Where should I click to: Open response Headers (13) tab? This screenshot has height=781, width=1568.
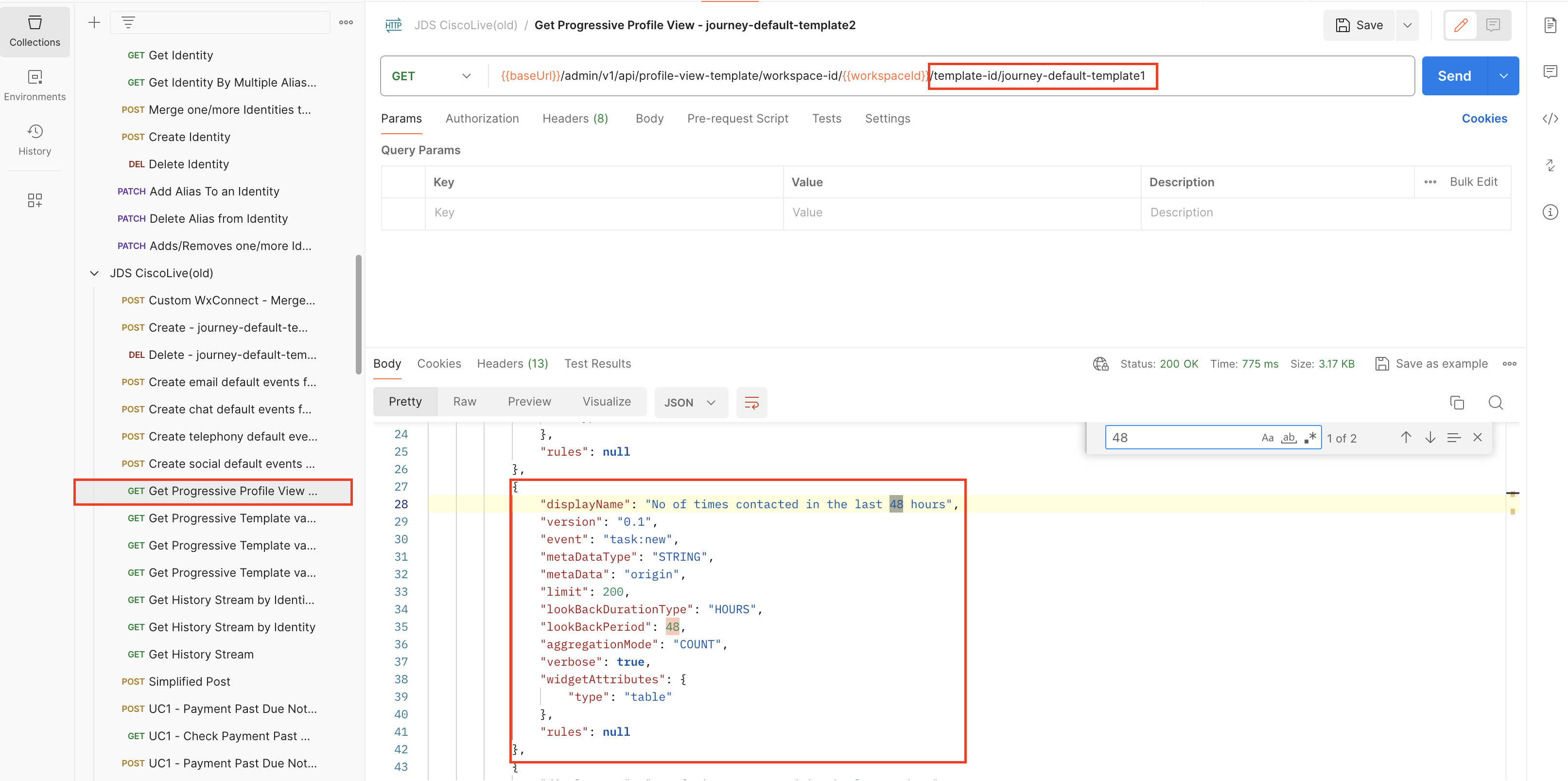click(x=512, y=364)
